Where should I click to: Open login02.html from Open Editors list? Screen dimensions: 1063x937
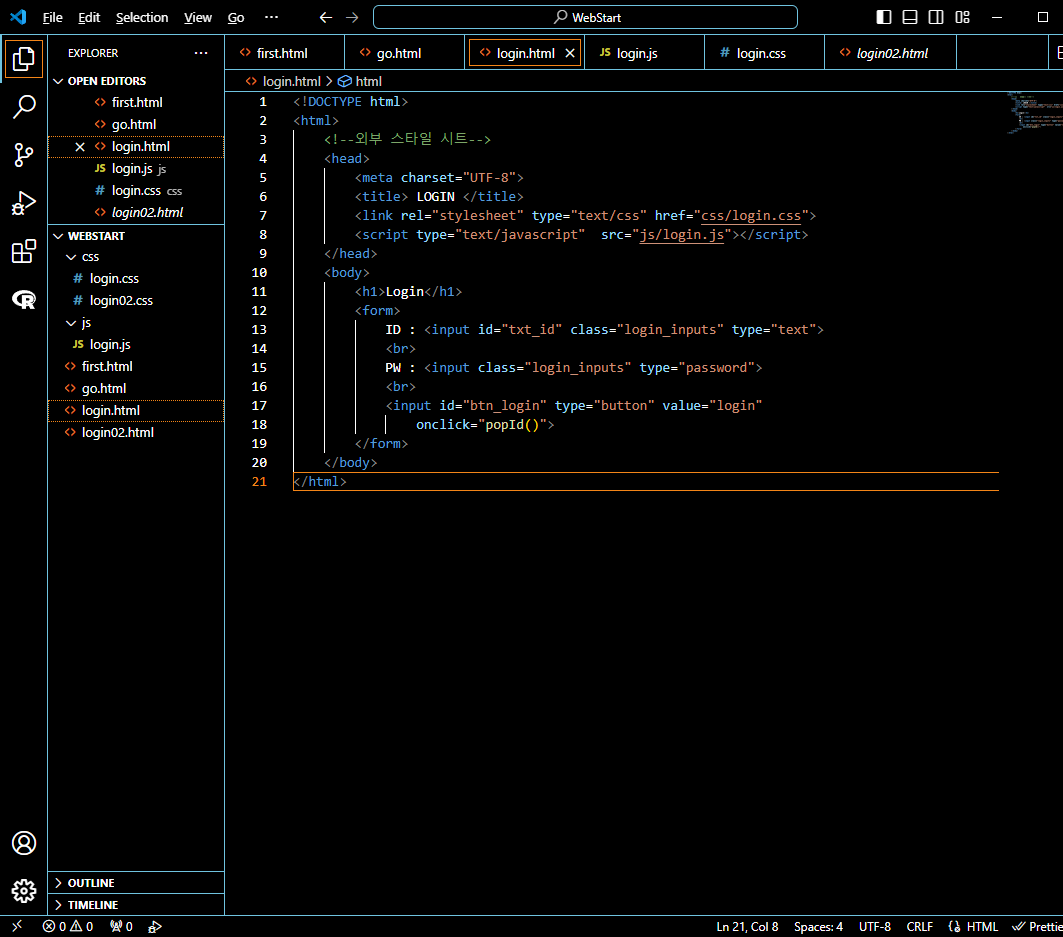click(136, 212)
